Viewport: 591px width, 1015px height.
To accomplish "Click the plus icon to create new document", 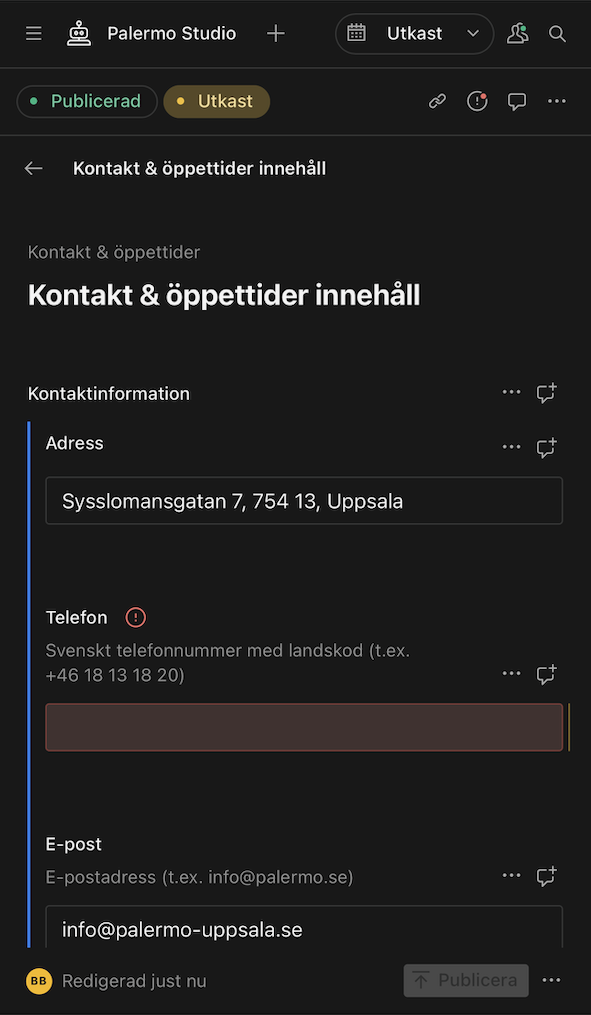I will (x=275, y=33).
